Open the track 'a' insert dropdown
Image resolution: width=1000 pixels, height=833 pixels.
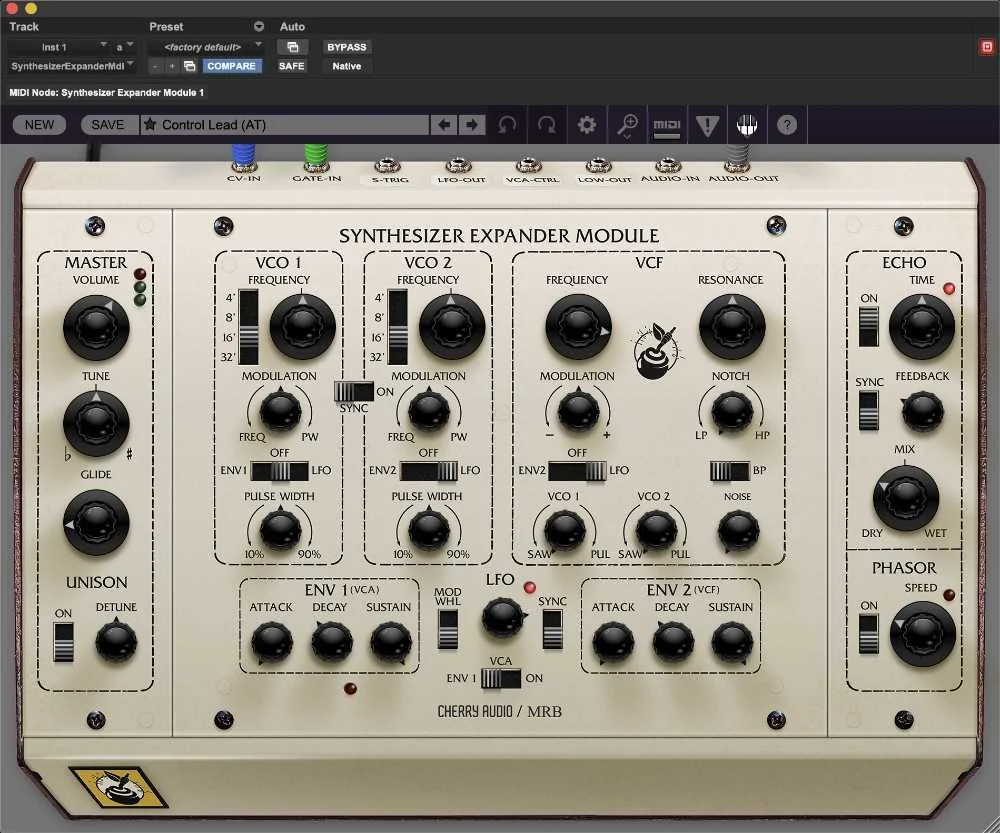[x=124, y=47]
